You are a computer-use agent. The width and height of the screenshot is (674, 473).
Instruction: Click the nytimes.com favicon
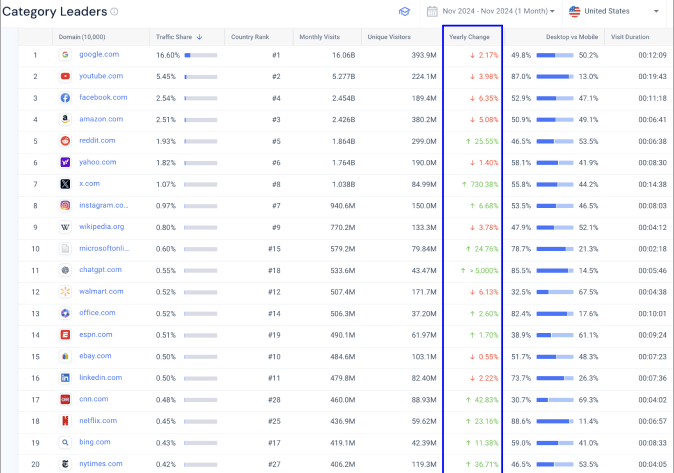pyautogui.click(x=65, y=464)
